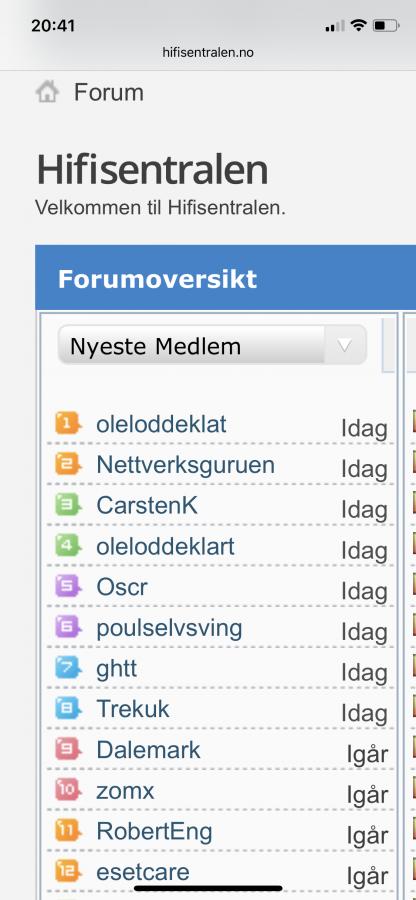416x900 pixels.
Task: Open the home icon beside Forum
Action: click(x=47, y=92)
